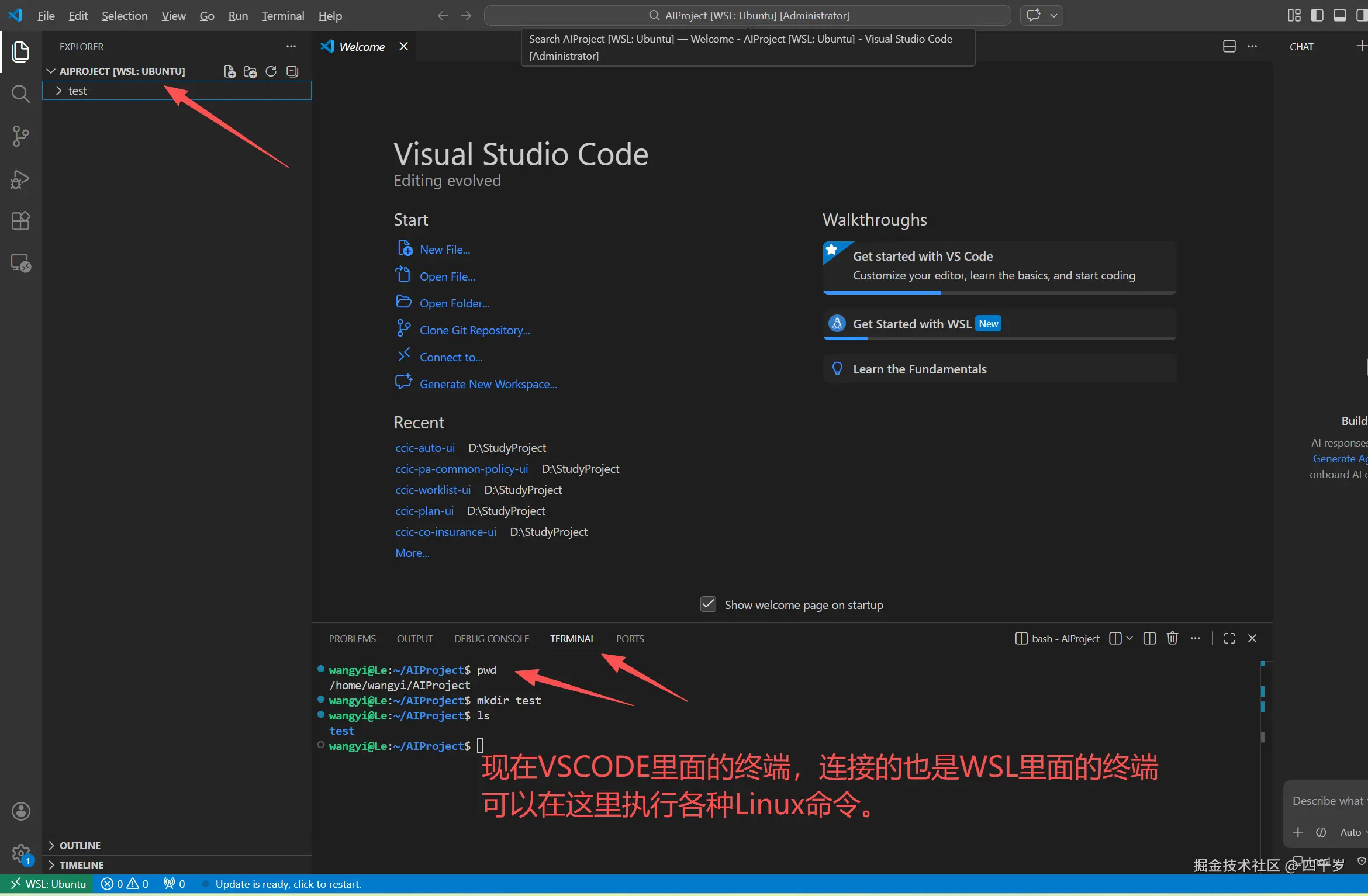Expand the OUTLINE section
Image resolution: width=1368 pixels, height=896 pixels.
coord(80,845)
